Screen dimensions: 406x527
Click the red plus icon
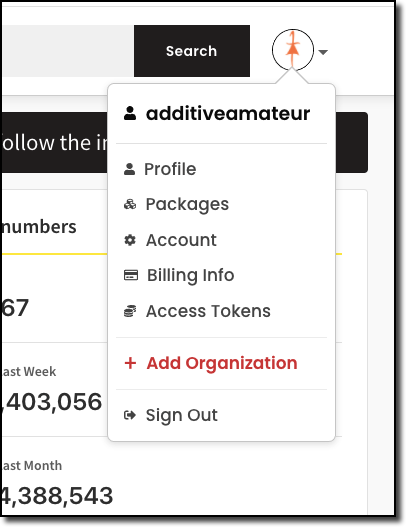tap(130, 363)
